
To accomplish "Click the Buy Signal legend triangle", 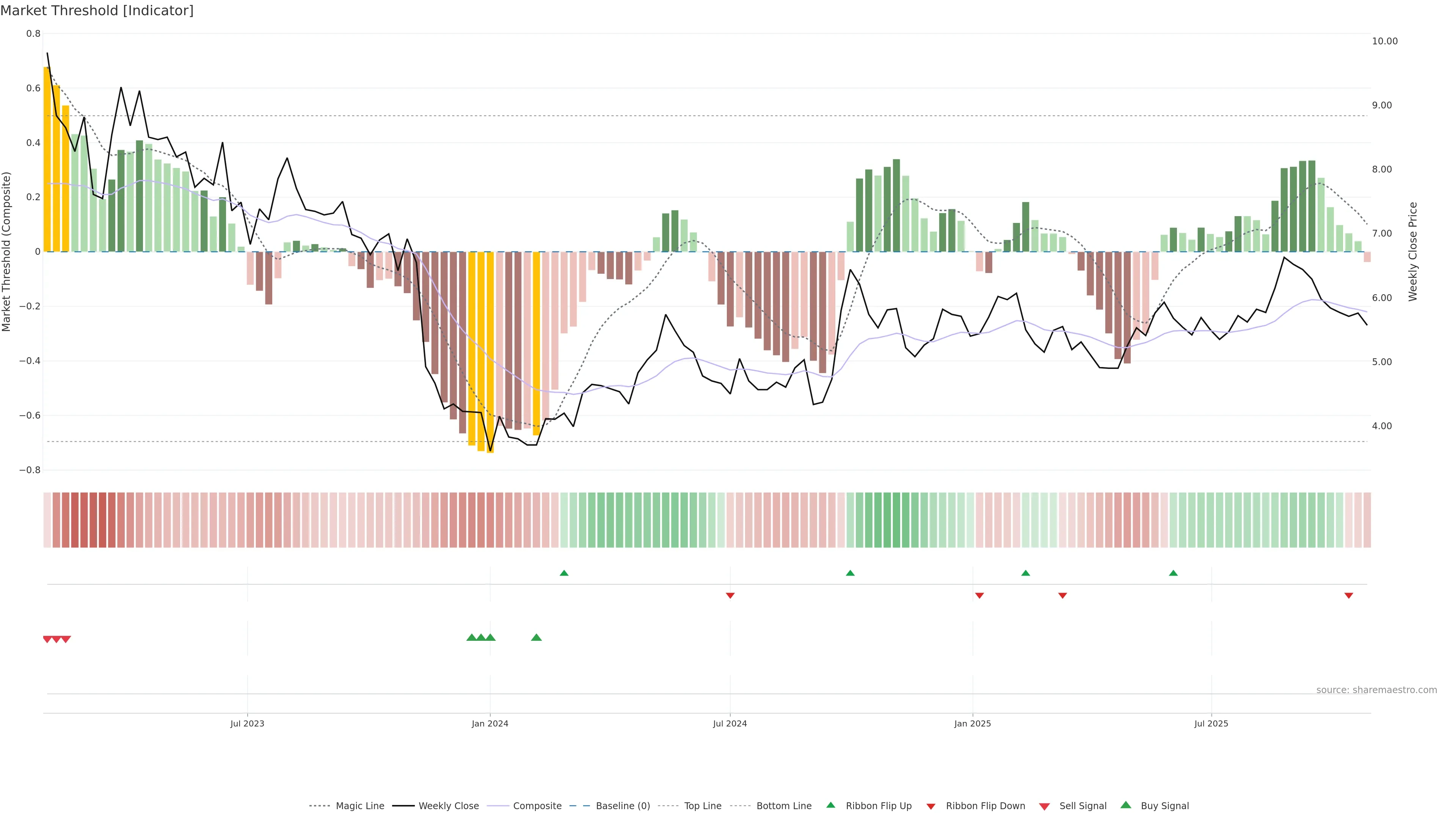I will point(1126,805).
